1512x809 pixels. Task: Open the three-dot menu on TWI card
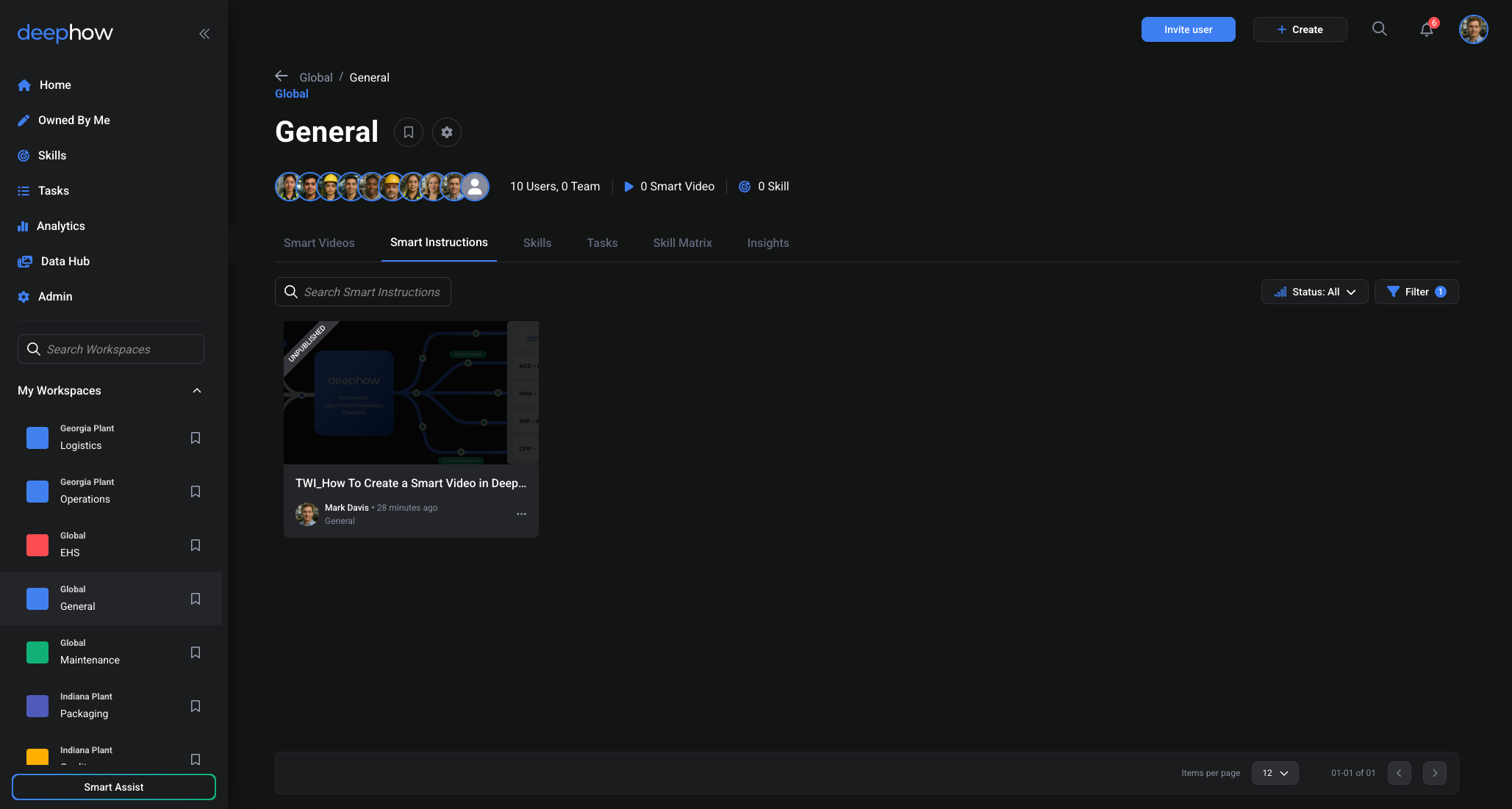(x=521, y=514)
